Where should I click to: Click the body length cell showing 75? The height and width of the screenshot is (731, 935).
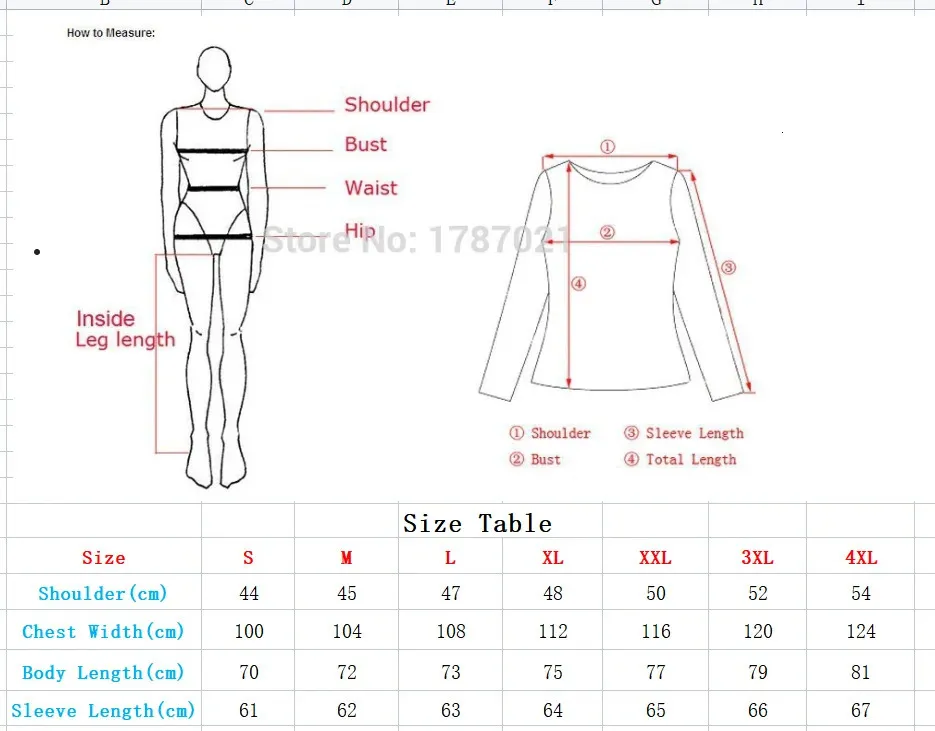coord(553,672)
